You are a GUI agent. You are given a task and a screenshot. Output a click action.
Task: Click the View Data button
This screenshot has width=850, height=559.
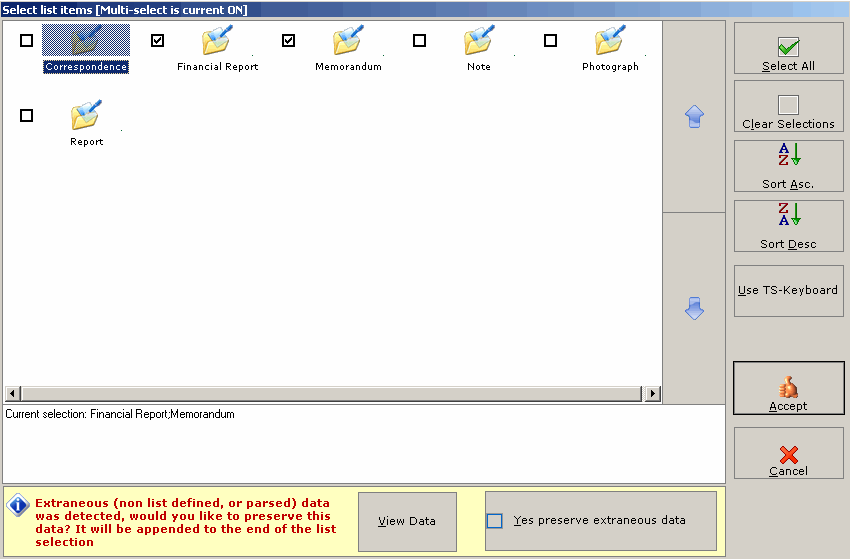coord(407,521)
